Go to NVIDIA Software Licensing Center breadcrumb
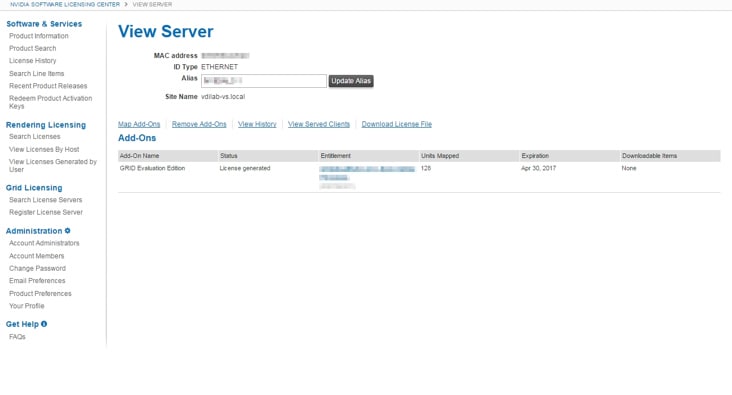 65,4
